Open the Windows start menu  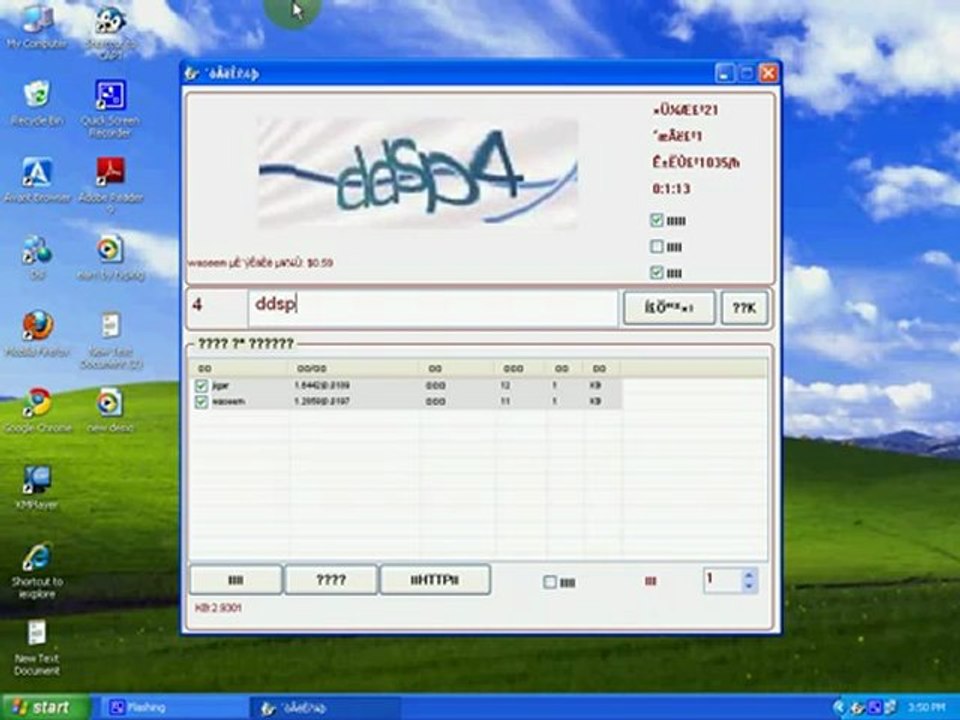[x=44, y=708]
